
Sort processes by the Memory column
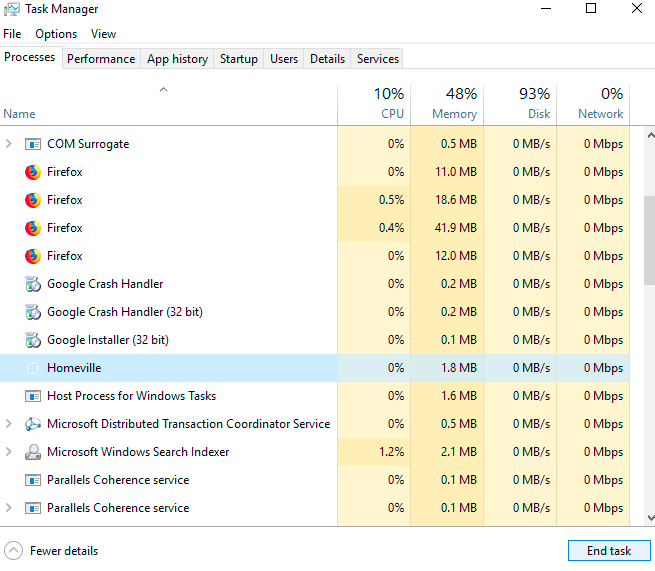pyautogui.click(x=453, y=104)
